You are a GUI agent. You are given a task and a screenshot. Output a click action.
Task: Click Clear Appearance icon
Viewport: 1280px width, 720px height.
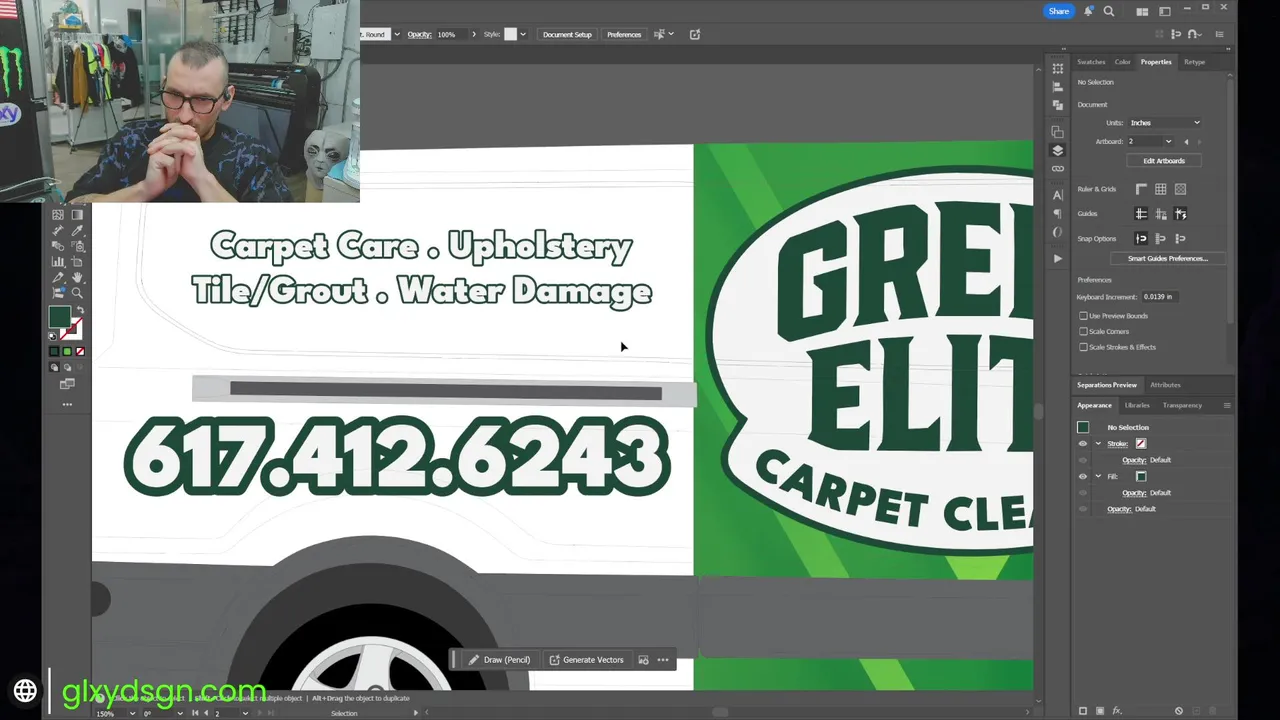1179,711
